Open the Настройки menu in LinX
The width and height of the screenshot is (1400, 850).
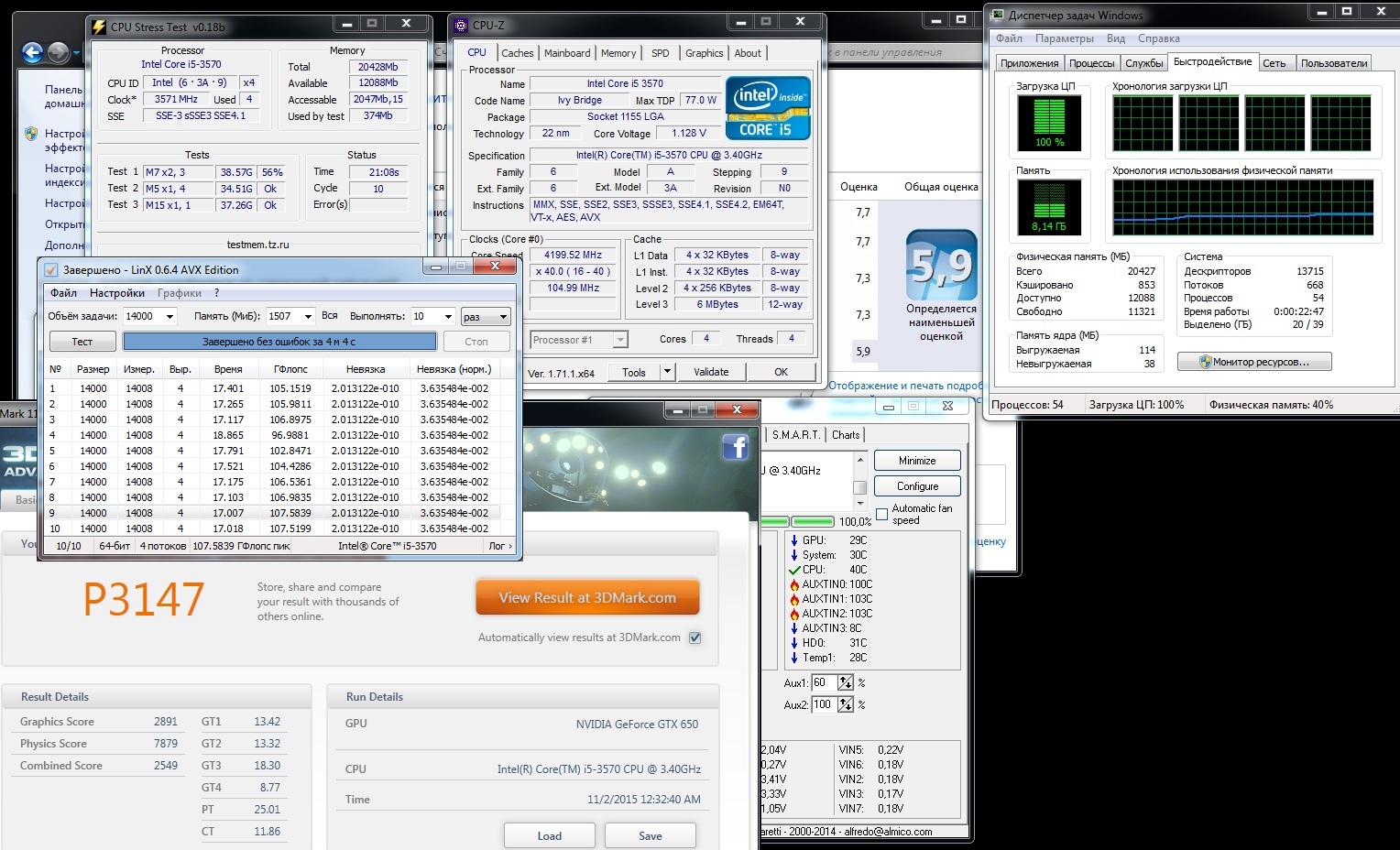pyautogui.click(x=117, y=293)
